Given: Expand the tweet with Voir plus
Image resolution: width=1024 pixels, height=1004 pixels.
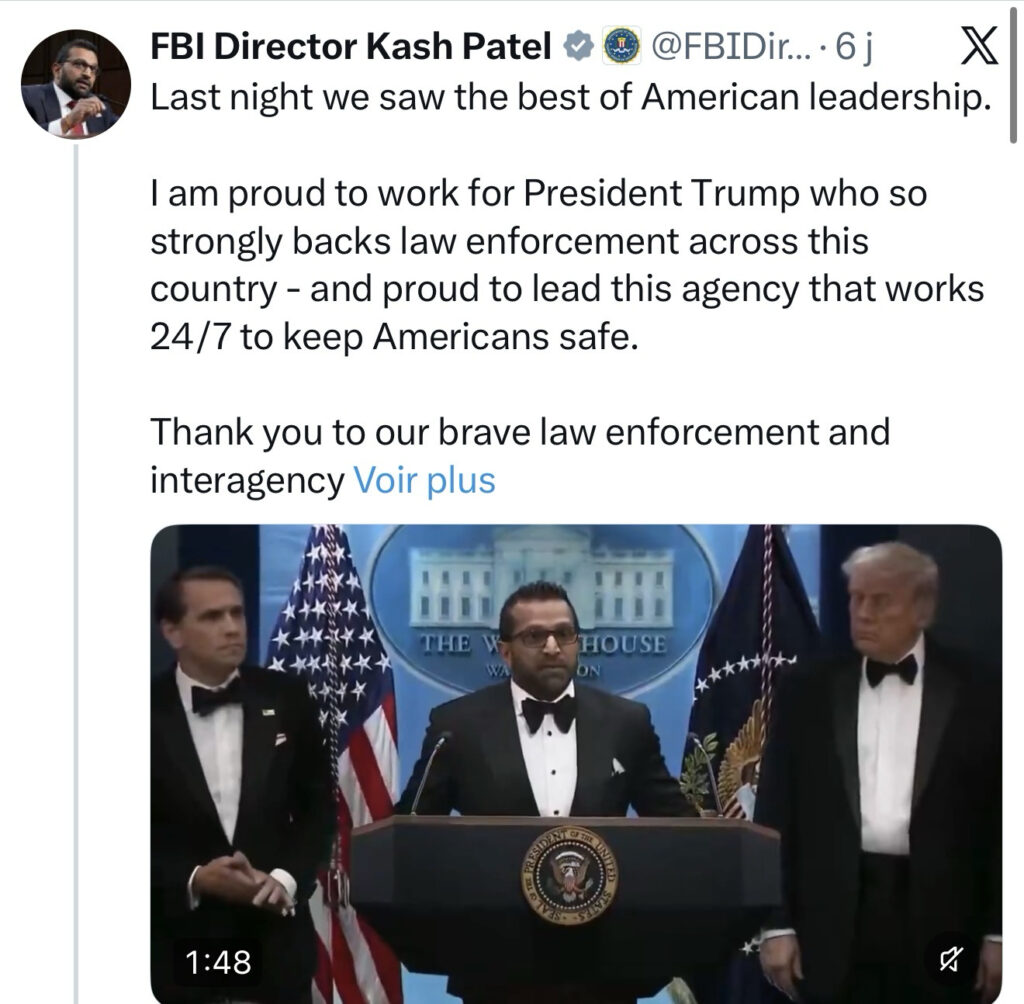Looking at the screenshot, I should (424, 480).
